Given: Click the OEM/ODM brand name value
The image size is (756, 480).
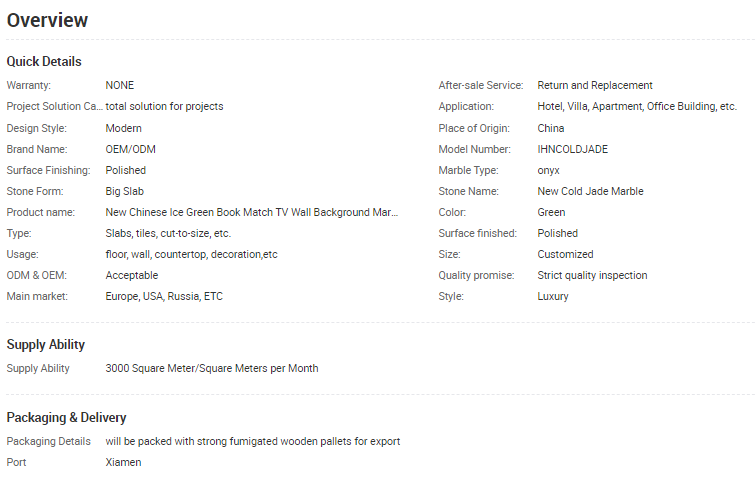Looking at the screenshot, I should tap(131, 149).
